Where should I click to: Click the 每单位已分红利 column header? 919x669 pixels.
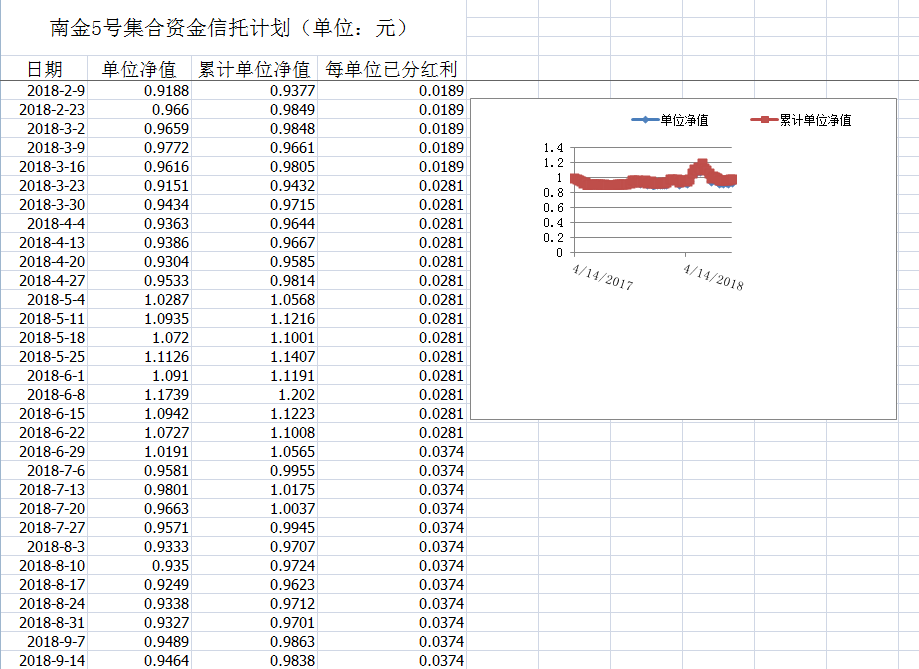(392, 69)
